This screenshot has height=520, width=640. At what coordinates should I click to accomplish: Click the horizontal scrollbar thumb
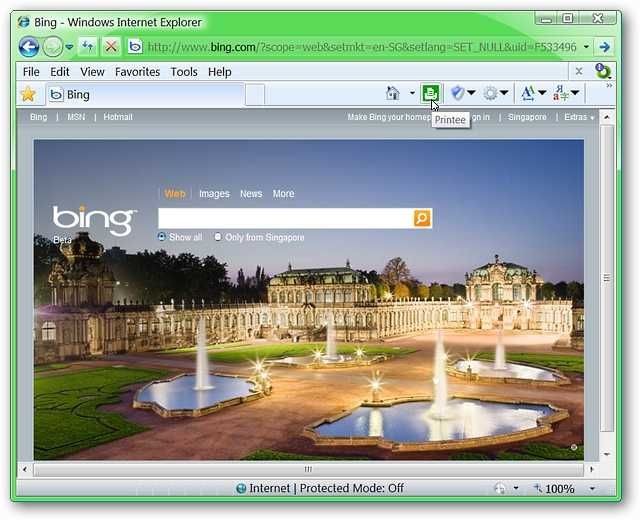(308, 469)
